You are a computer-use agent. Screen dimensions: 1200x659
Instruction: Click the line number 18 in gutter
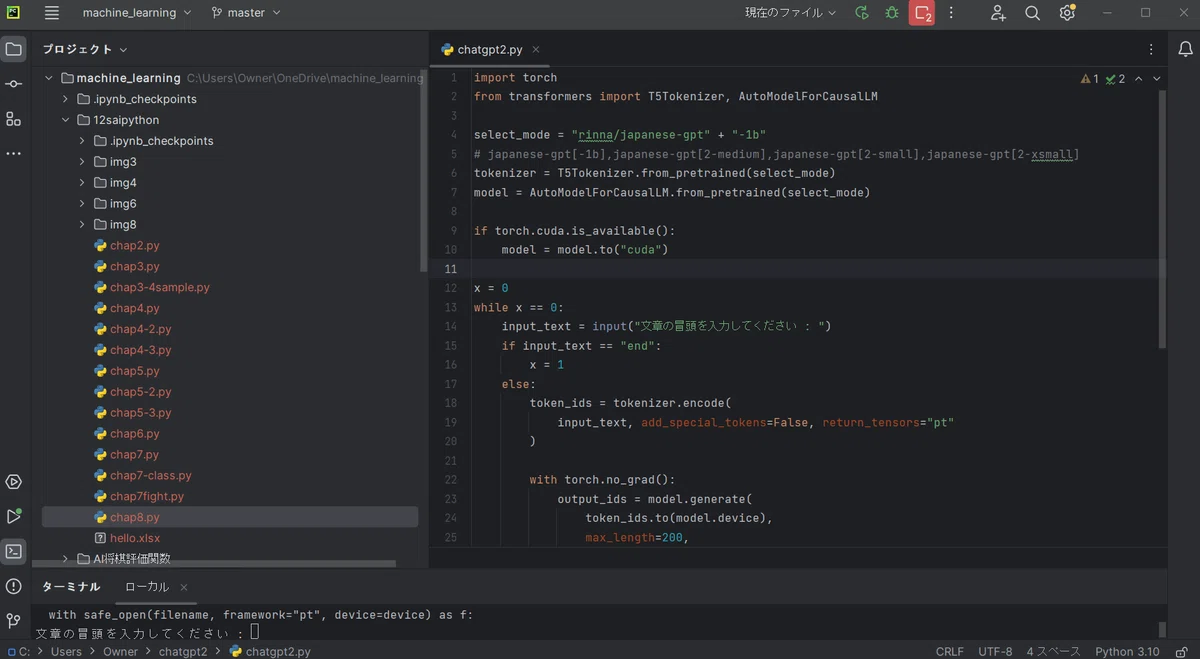451,403
